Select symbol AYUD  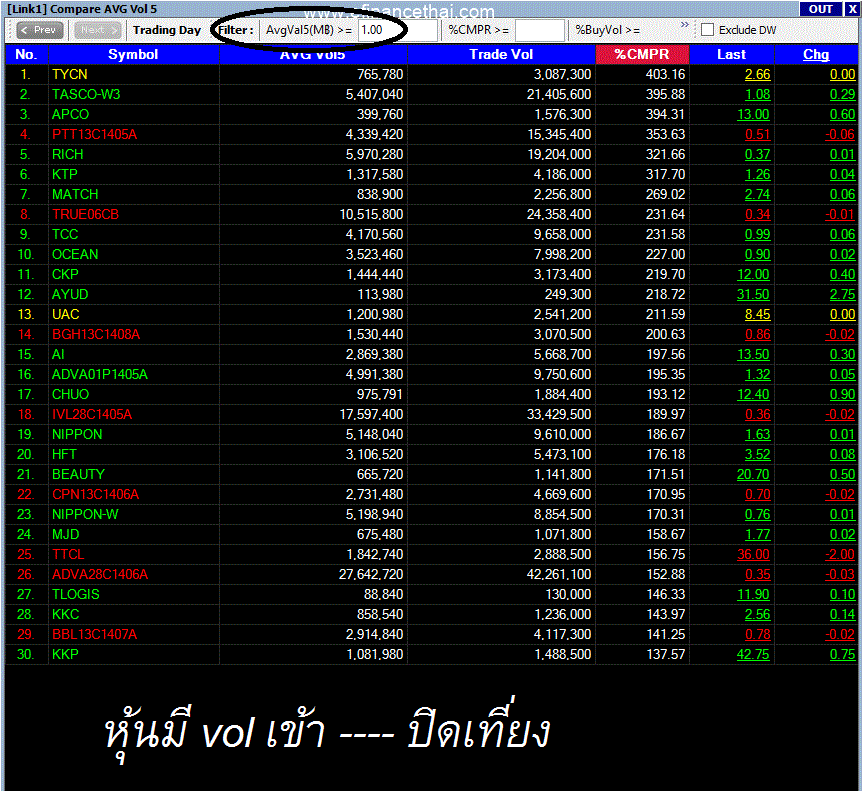(70, 295)
